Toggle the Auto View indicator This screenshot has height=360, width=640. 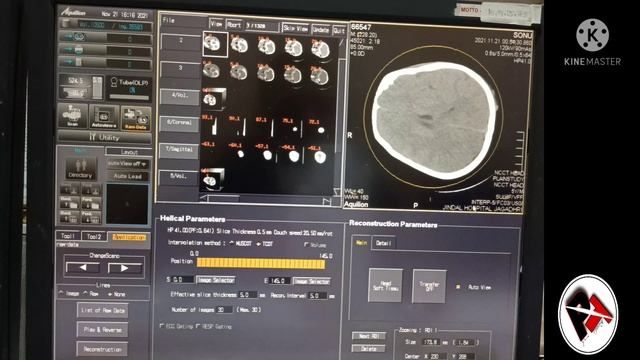[x=458, y=287]
